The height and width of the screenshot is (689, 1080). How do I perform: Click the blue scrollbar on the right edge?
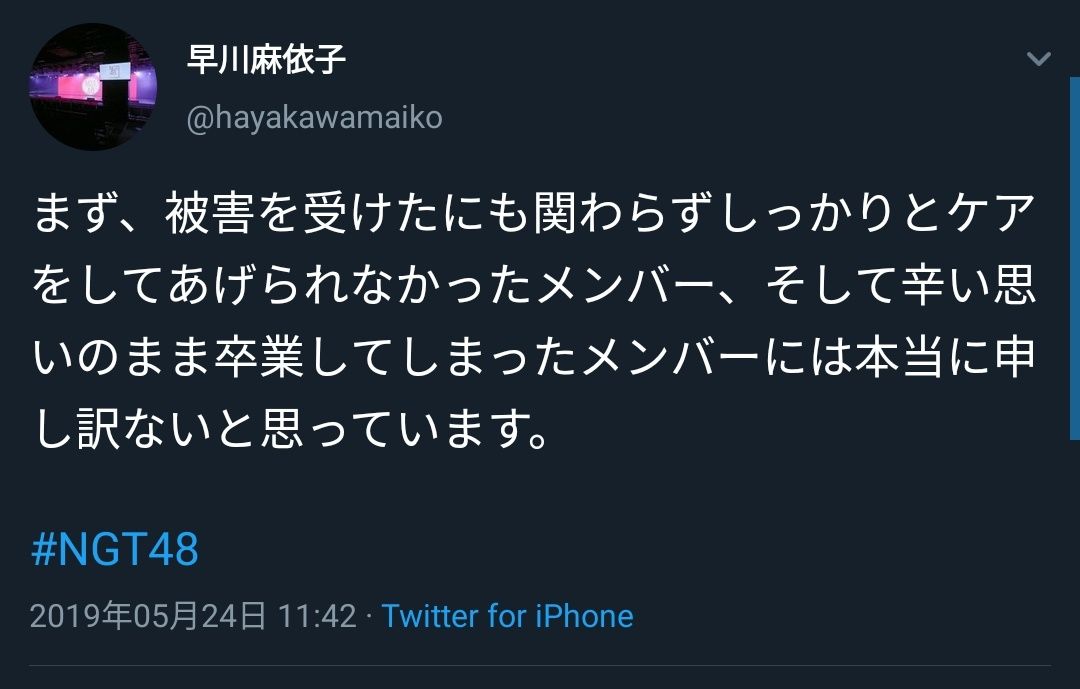pyautogui.click(x=1074, y=258)
